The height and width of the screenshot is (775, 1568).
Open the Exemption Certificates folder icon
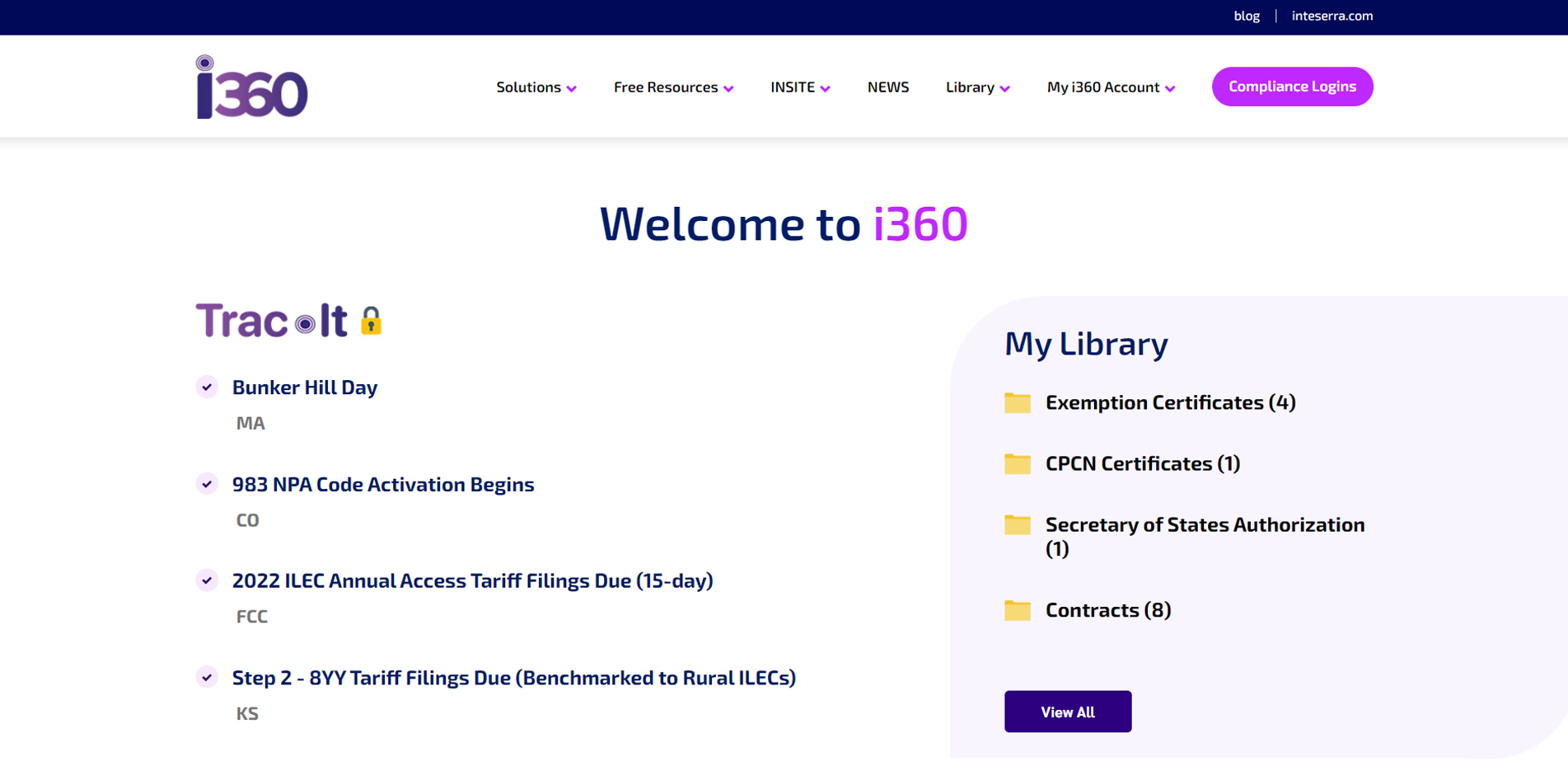(x=1017, y=403)
